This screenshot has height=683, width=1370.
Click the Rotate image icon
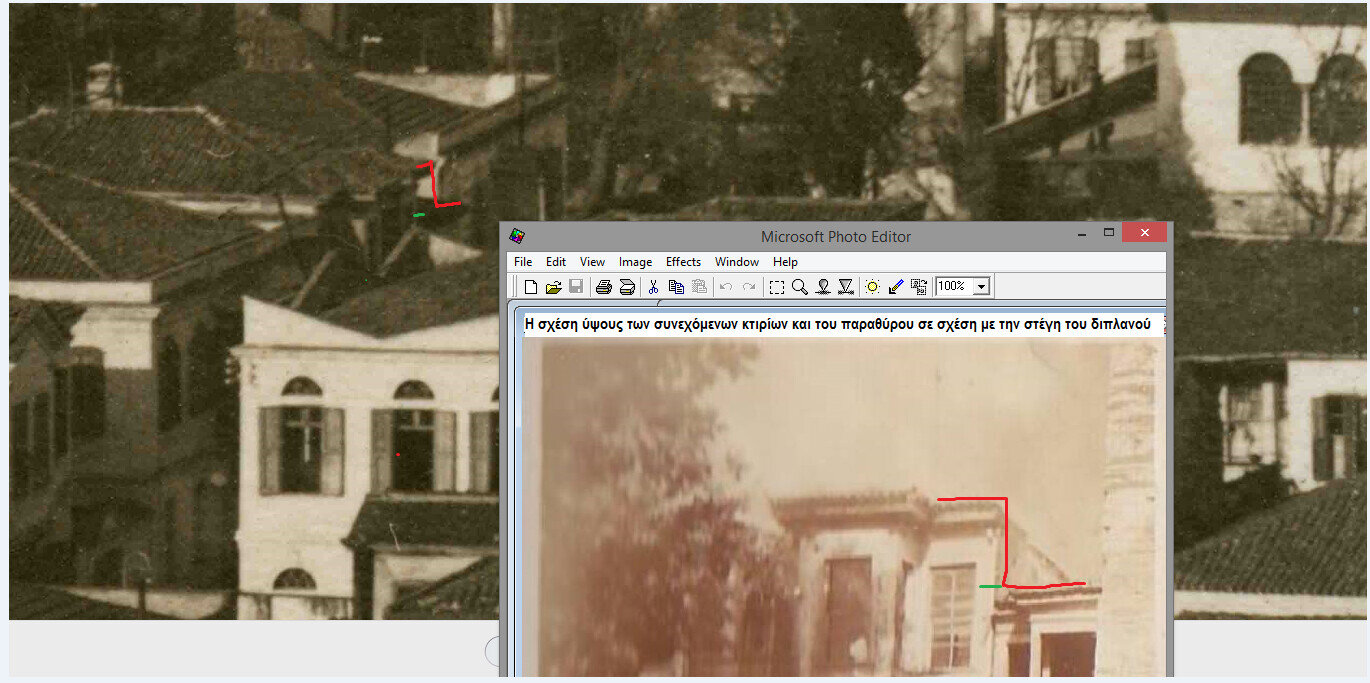918,287
